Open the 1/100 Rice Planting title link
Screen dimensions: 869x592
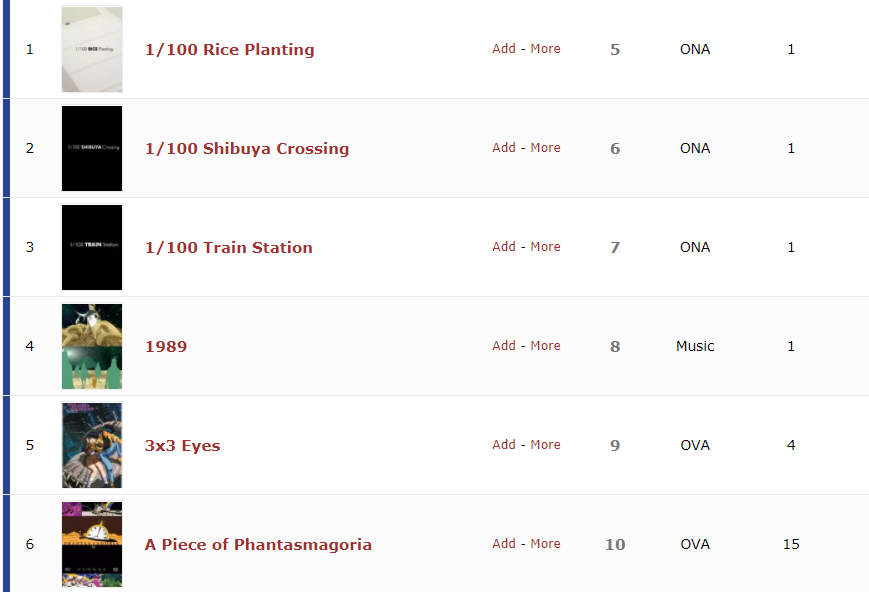(x=229, y=50)
